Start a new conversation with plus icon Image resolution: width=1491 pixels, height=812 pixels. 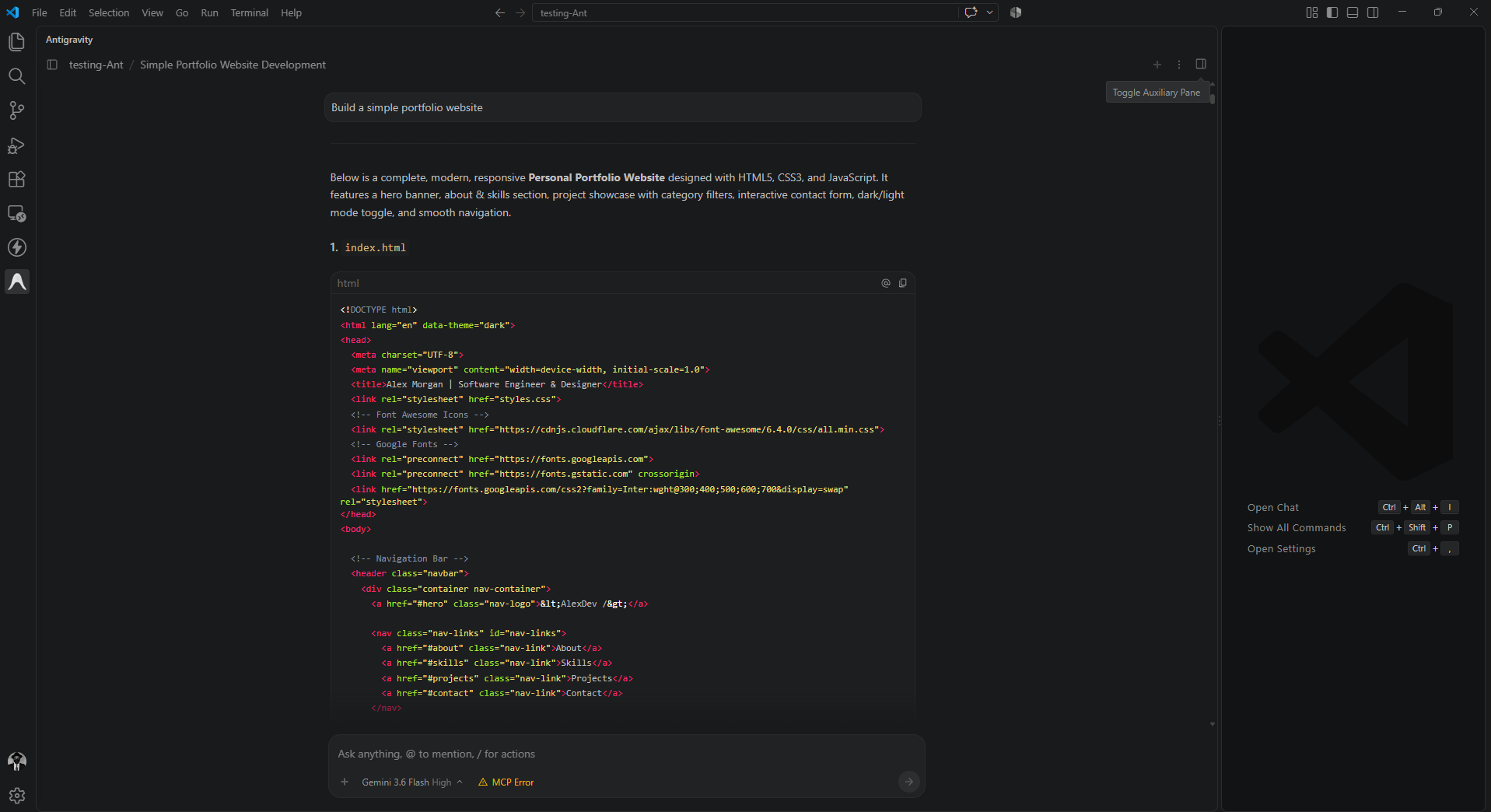click(1157, 65)
